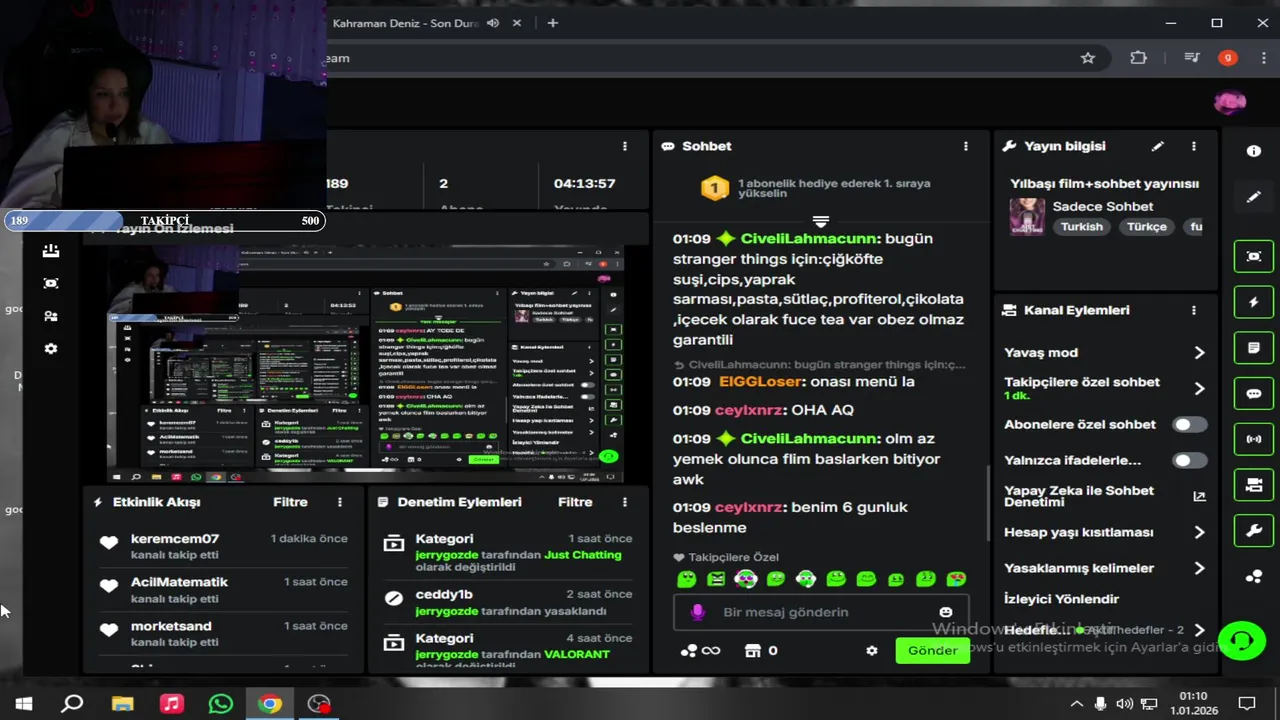Open ceddy1b in moderation actions

[444, 594]
